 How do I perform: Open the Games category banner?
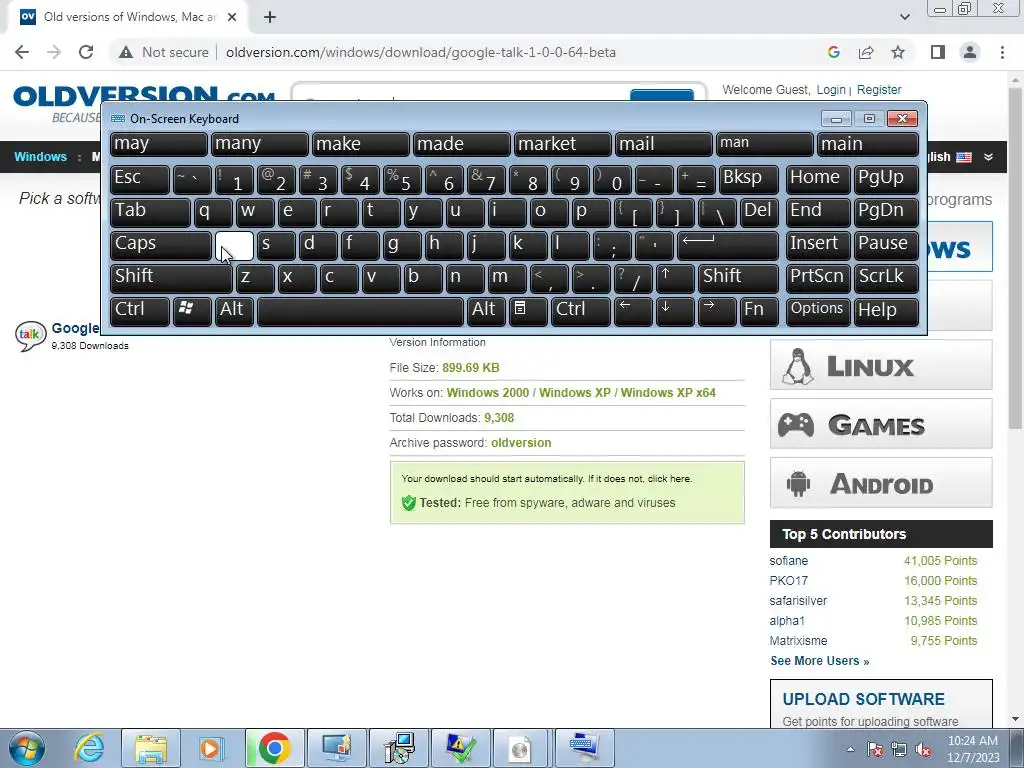(x=881, y=424)
